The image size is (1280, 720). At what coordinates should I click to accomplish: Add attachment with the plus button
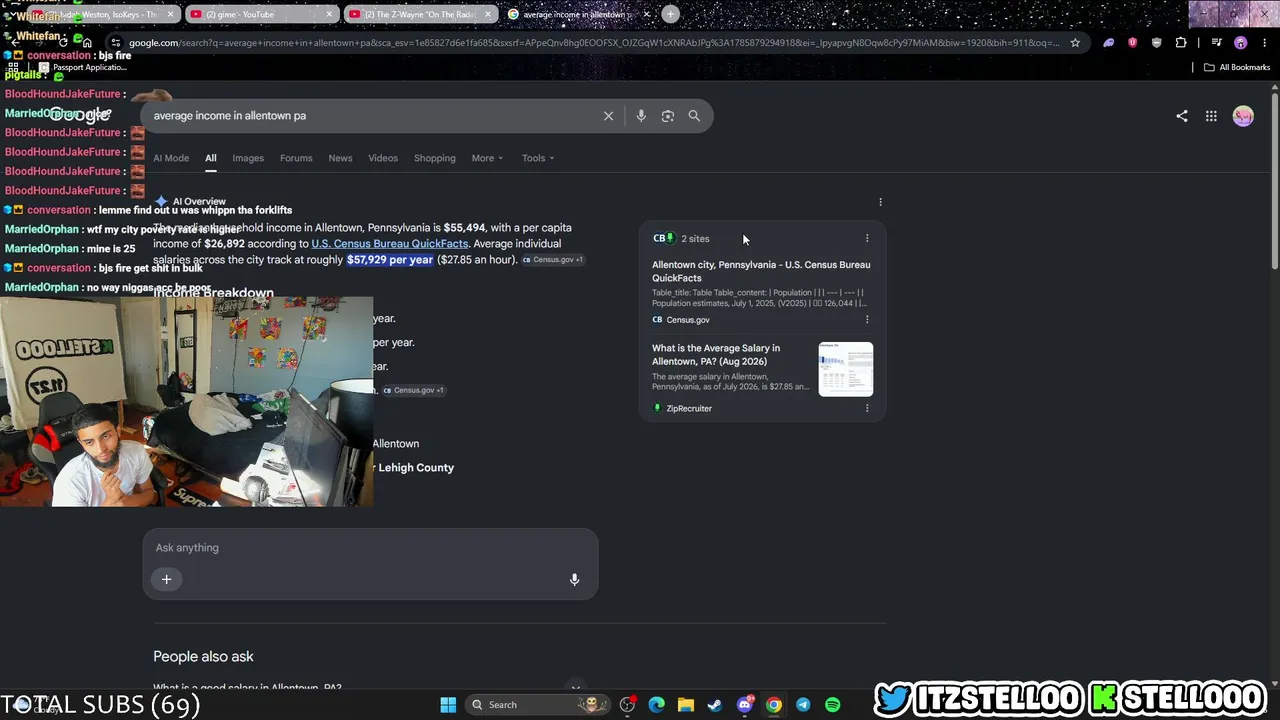click(x=167, y=579)
